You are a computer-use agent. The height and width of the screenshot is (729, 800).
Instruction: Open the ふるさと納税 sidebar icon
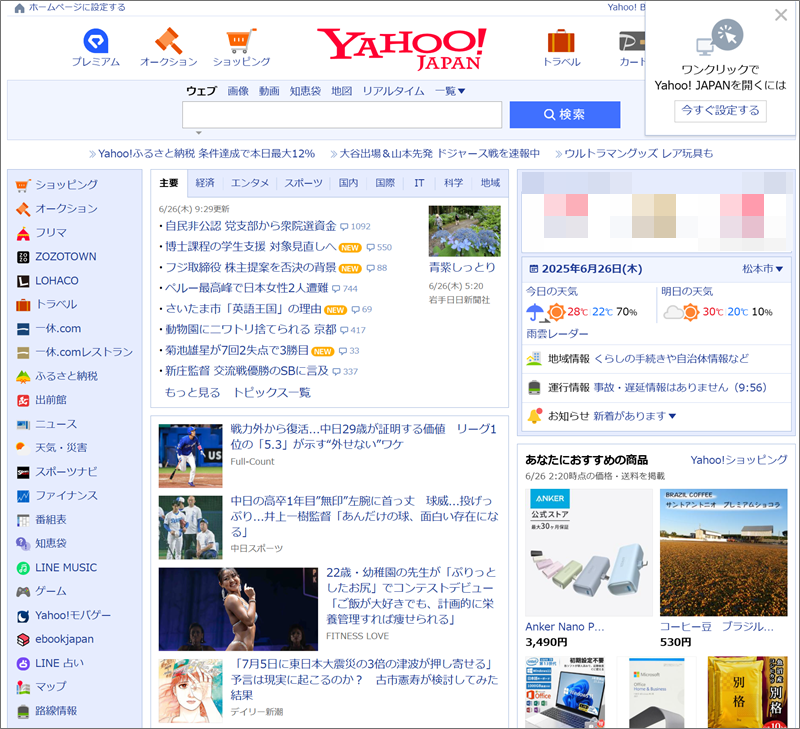[23, 376]
